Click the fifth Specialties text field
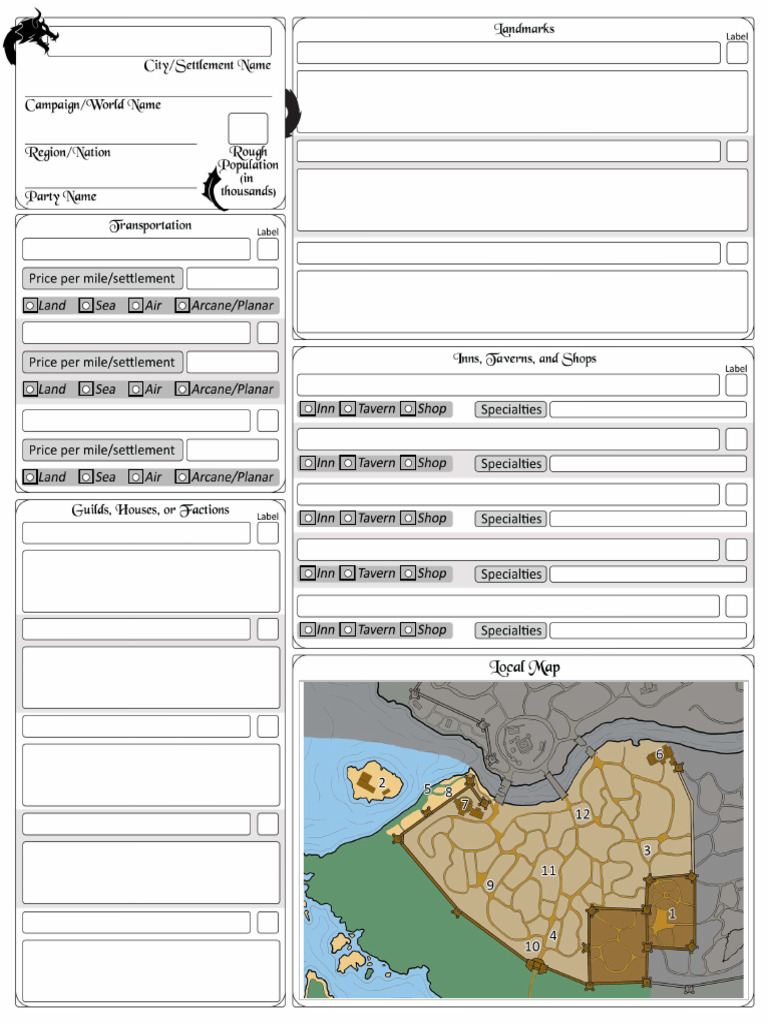Image resolution: width=768 pixels, height=1024 pixels. click(648, 631)
